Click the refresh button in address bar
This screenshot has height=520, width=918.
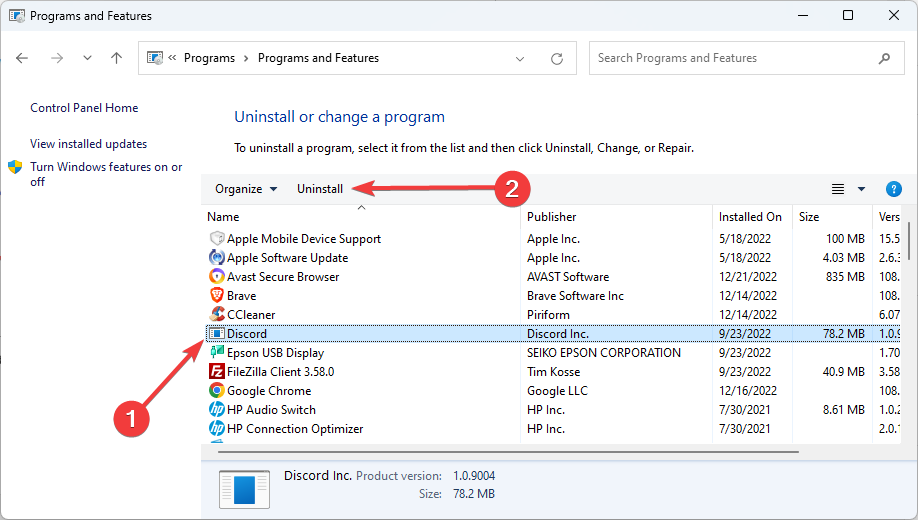point(556,58)
